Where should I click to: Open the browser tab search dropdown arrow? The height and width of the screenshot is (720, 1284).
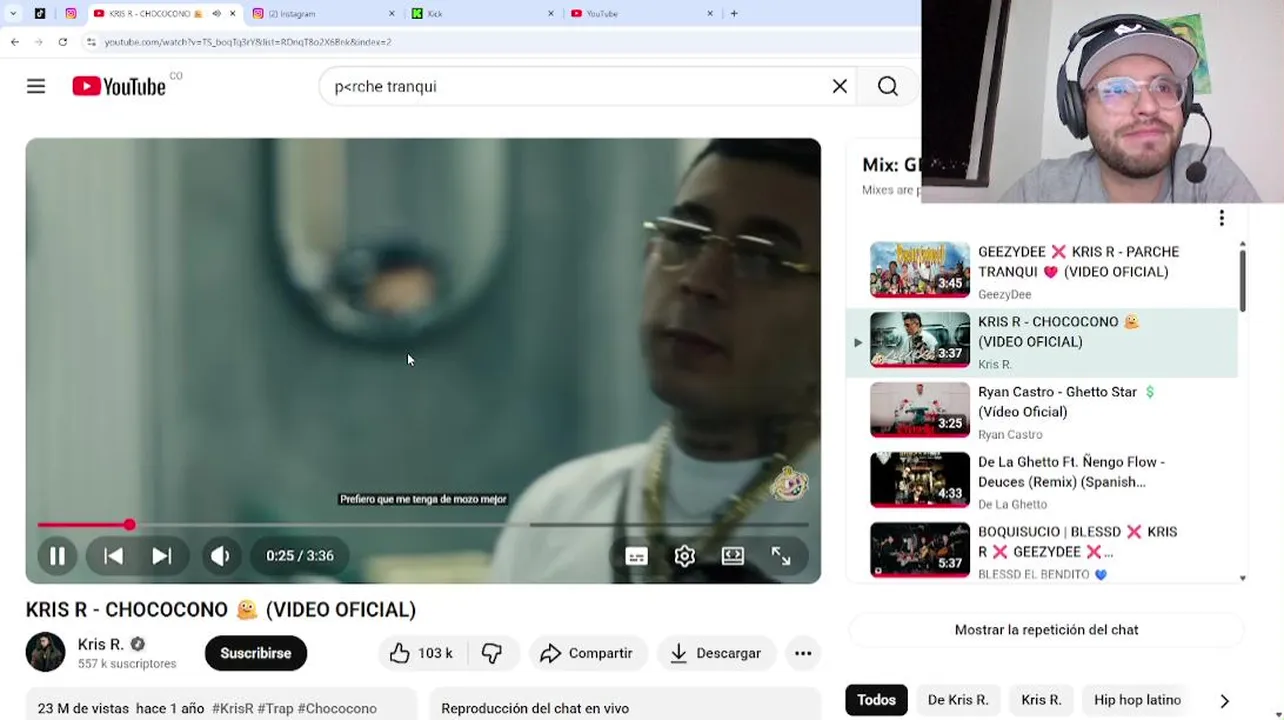[x=13, y=13]
